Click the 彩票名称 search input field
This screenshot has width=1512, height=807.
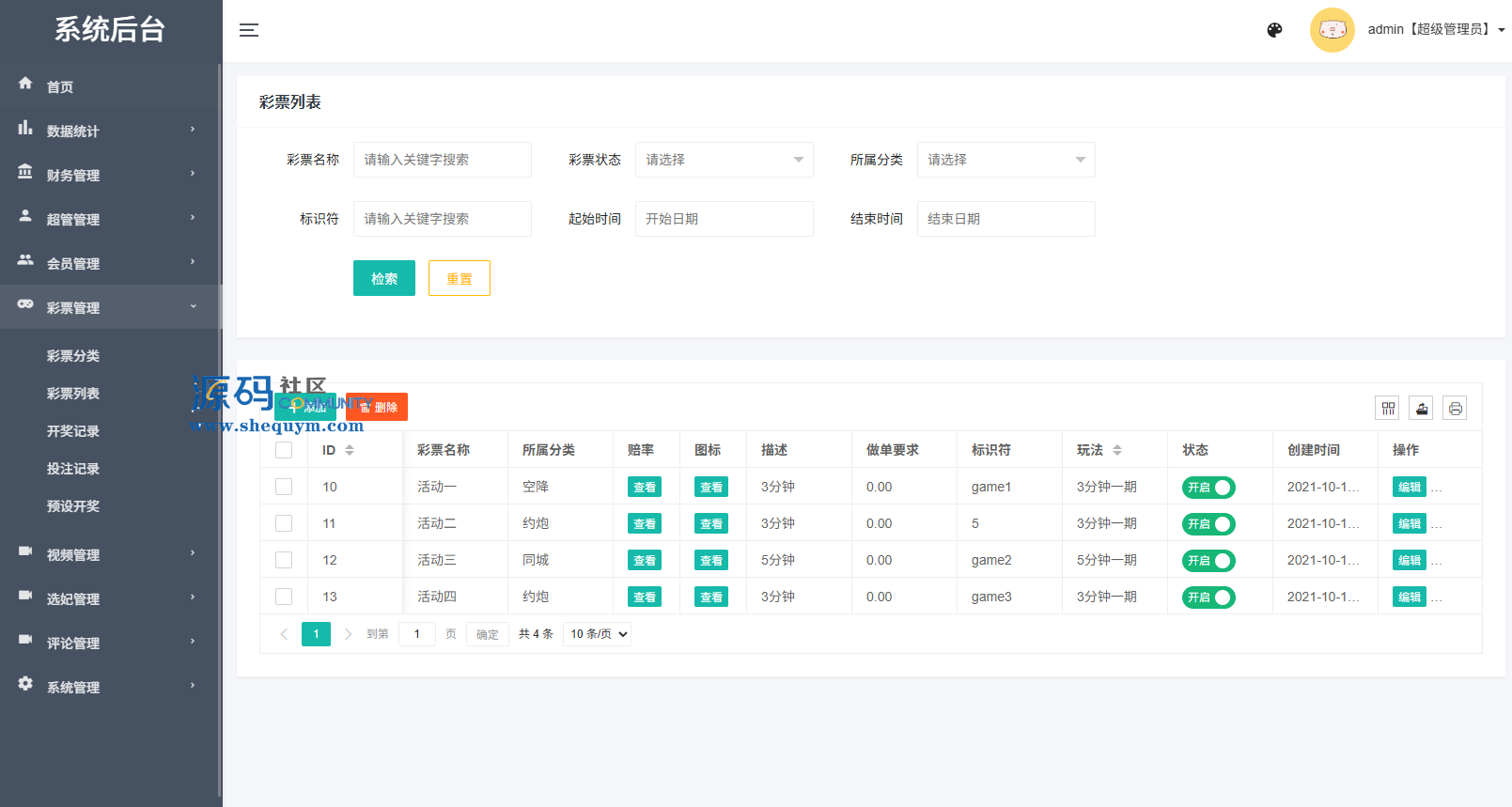pos(442,160)
